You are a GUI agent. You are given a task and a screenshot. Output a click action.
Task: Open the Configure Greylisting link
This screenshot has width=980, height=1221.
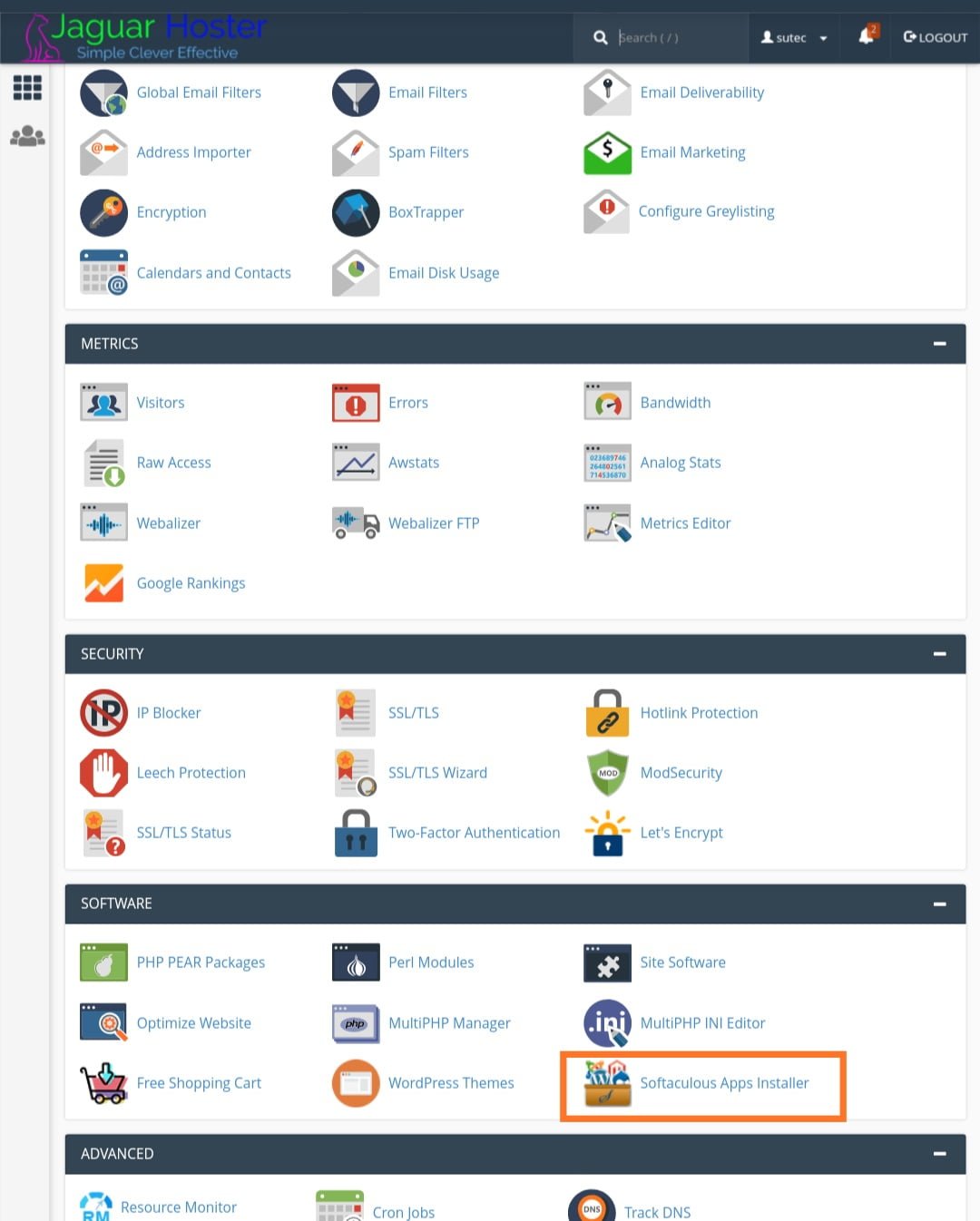coord(707,211)
